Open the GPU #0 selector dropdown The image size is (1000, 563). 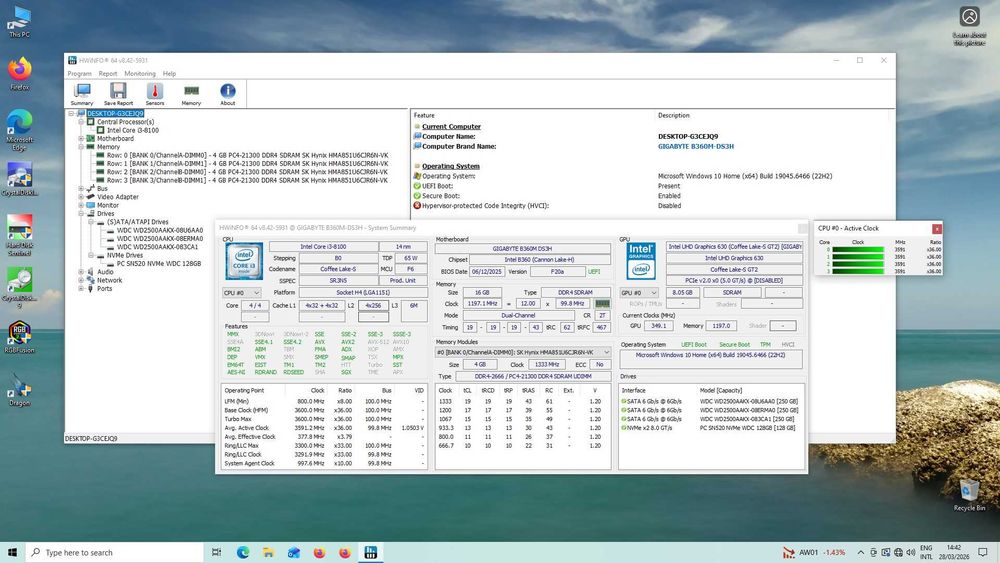click(x=639, y=293)
